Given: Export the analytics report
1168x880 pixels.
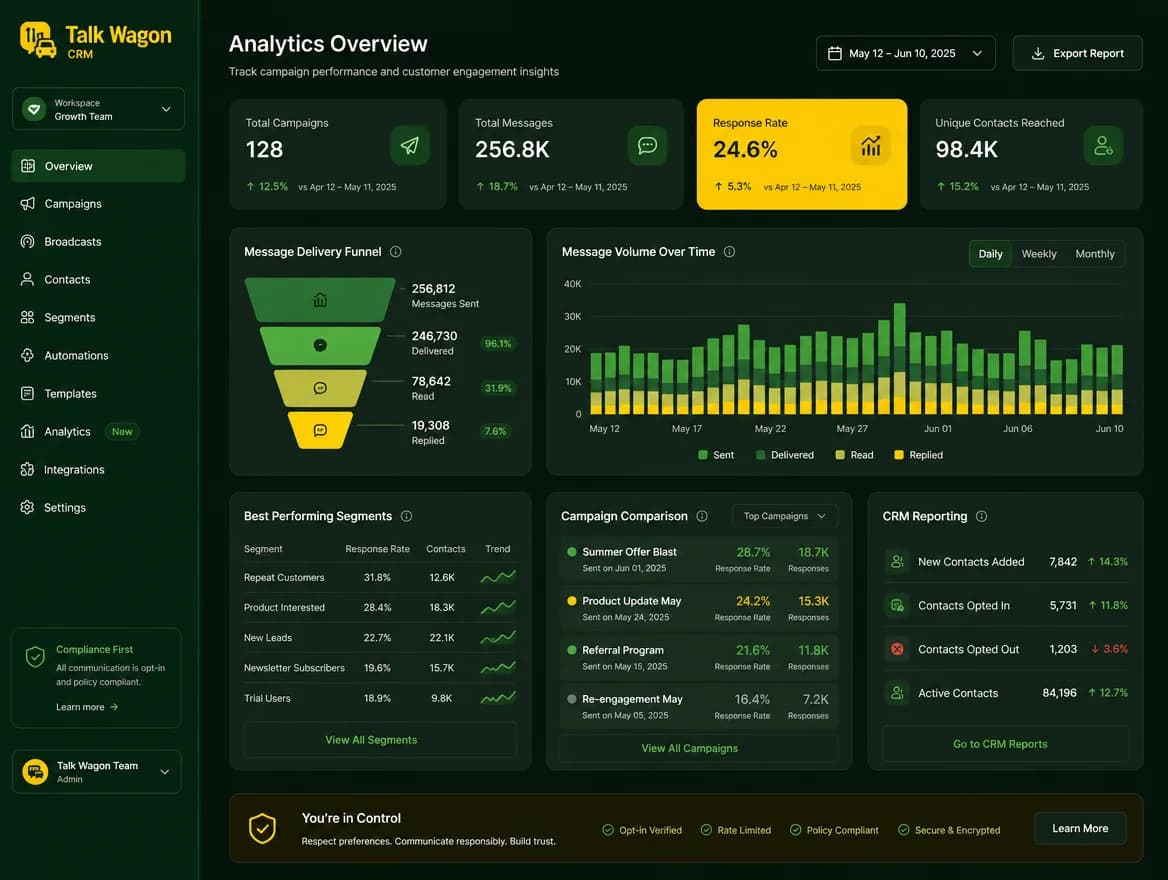Looking at the screenshot, I should (1077, 54).
